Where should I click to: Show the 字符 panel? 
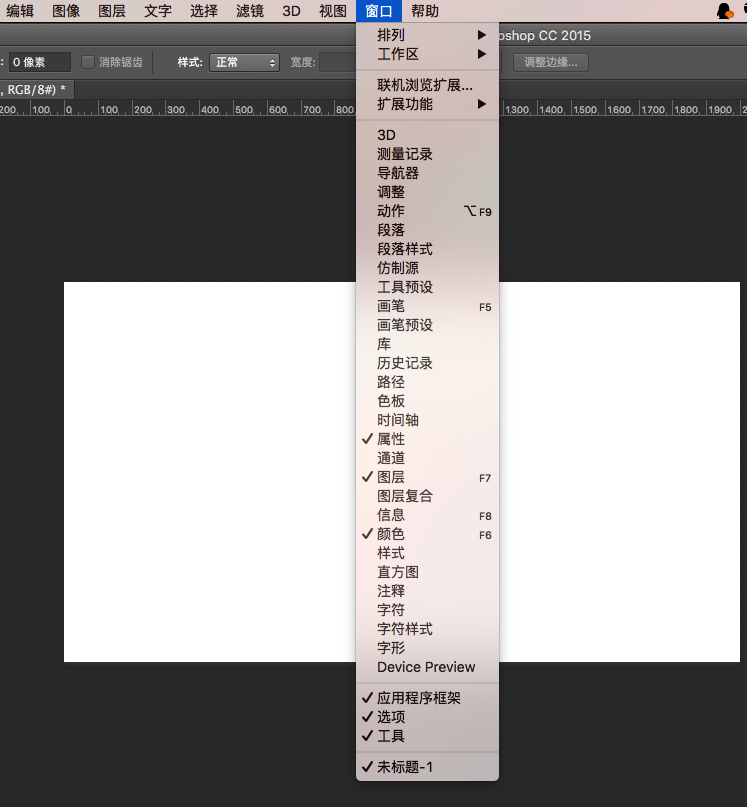click(427, 610)
